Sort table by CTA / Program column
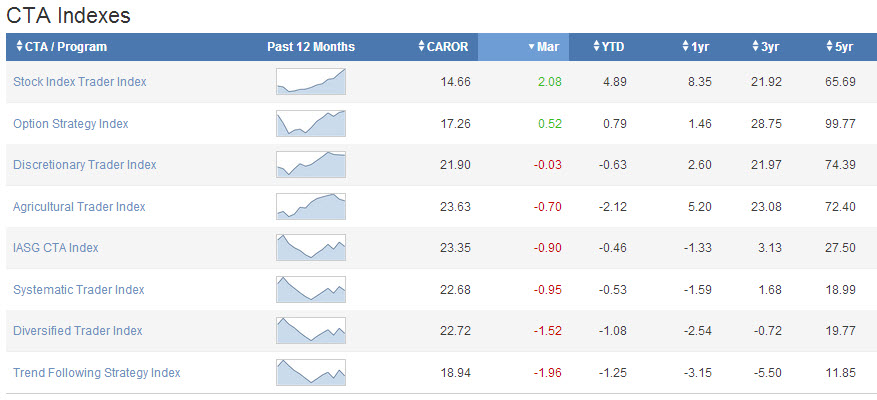877x400 pixels. (62, 47)
